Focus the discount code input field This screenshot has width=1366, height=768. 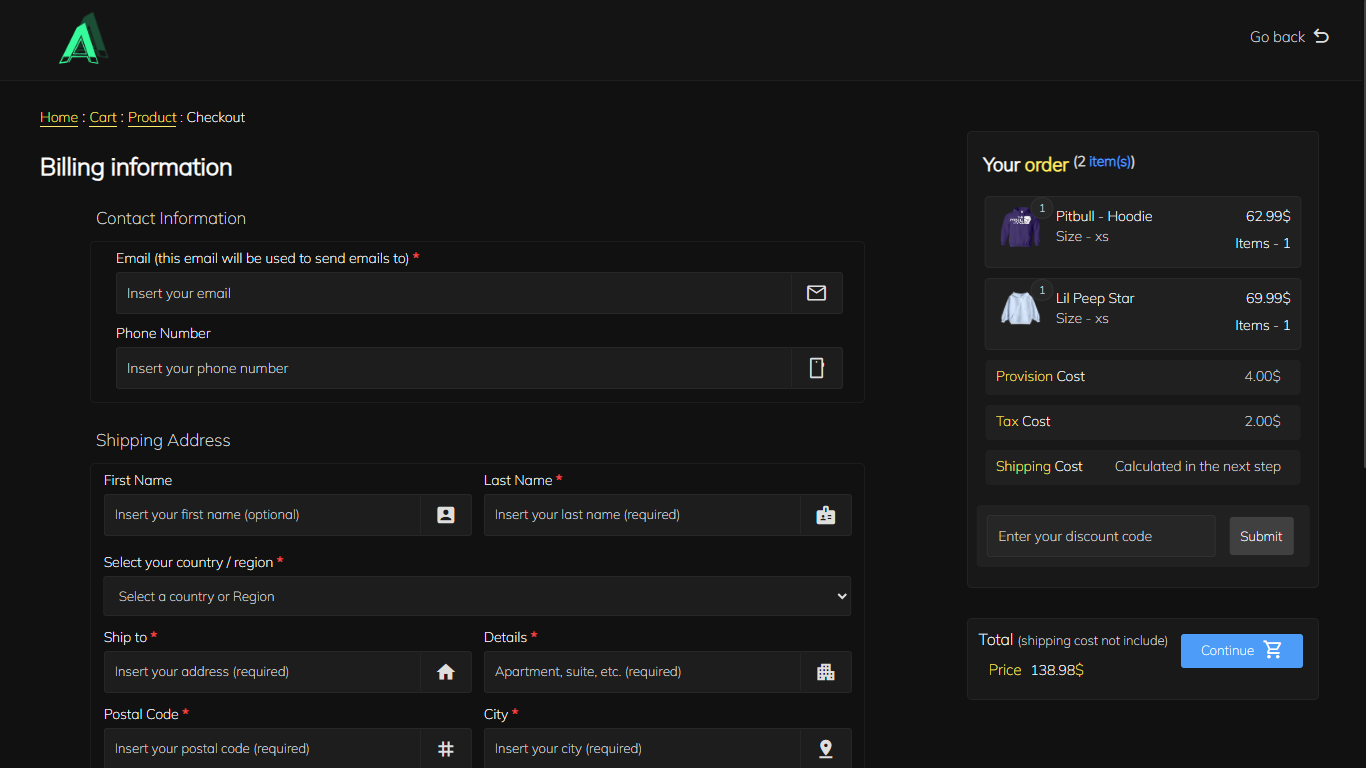[1100, 536]
